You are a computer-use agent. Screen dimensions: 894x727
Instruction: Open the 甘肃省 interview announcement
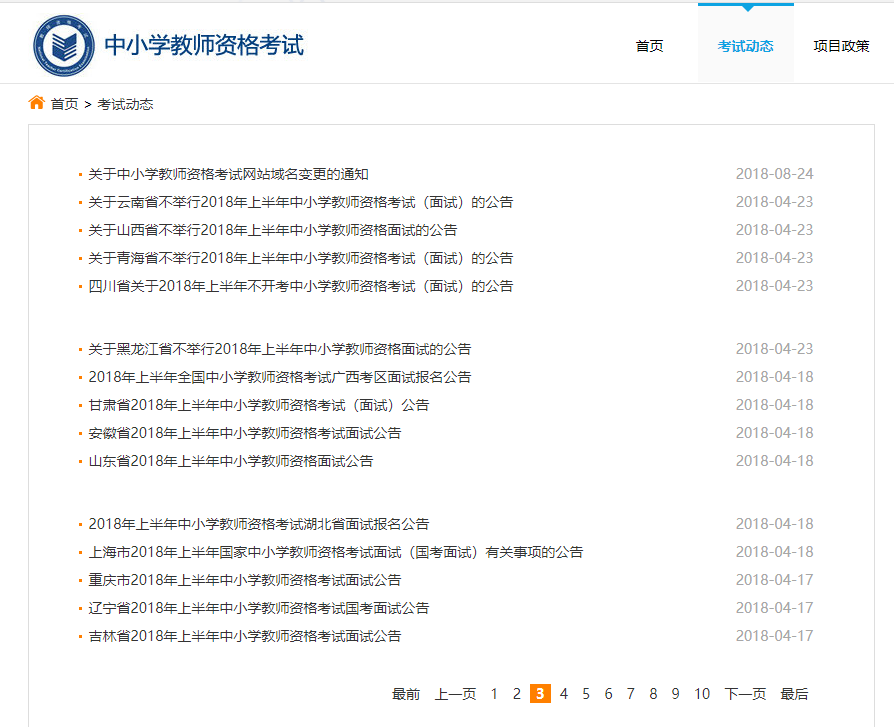[256, 405]
